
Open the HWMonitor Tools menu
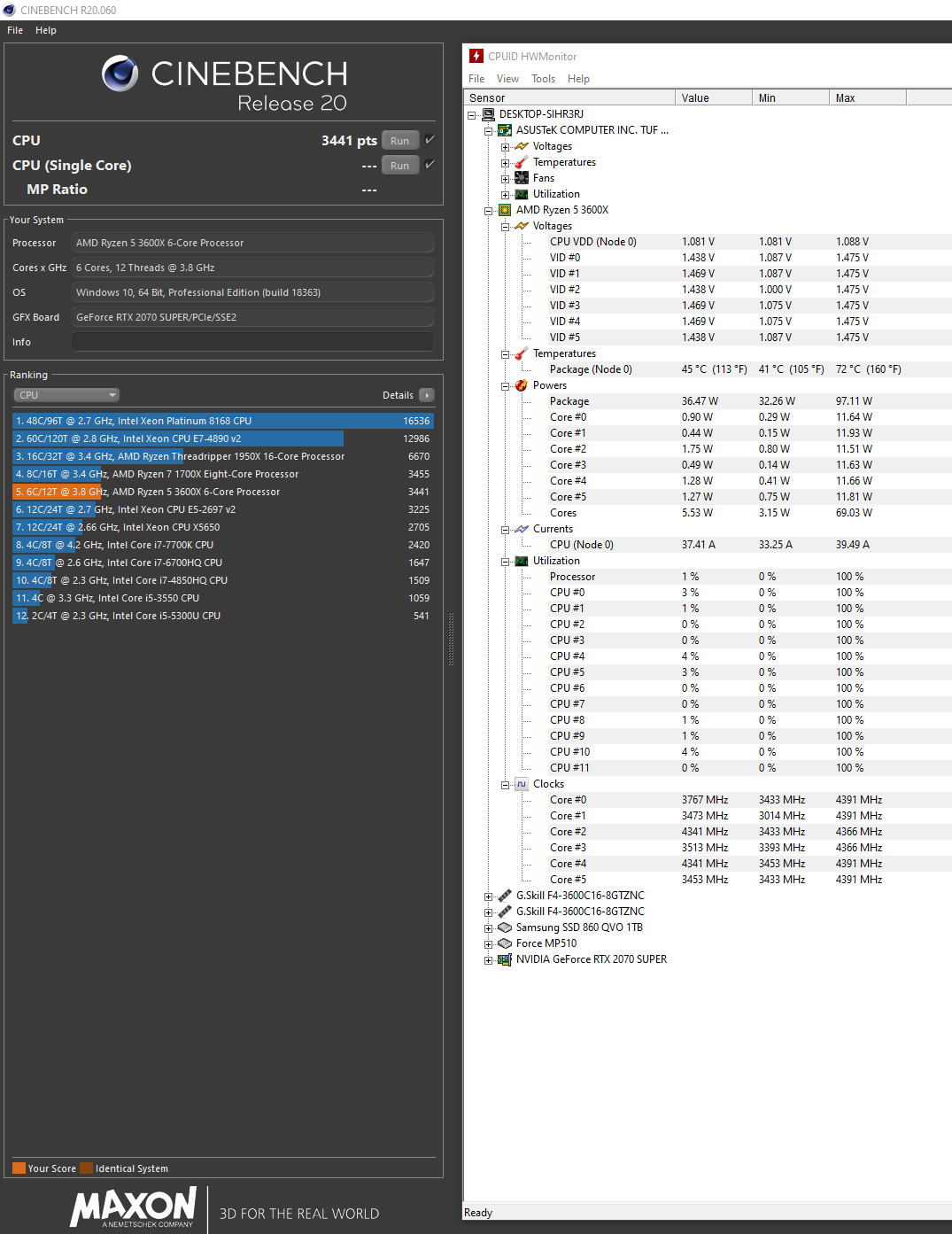point(543,79)
